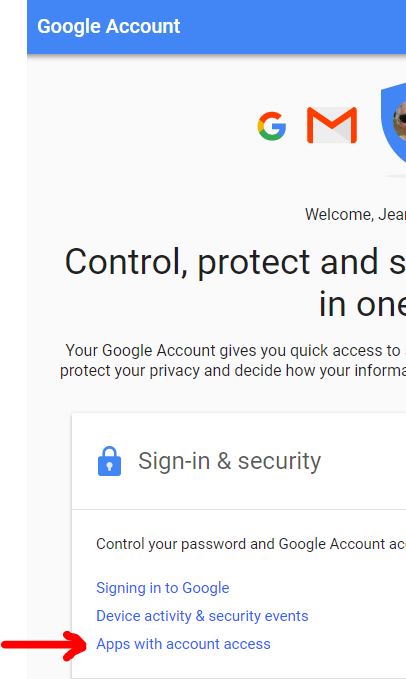Click the profile photo inside the shield
Screen dimensions: 406x679
click(400, 120)
